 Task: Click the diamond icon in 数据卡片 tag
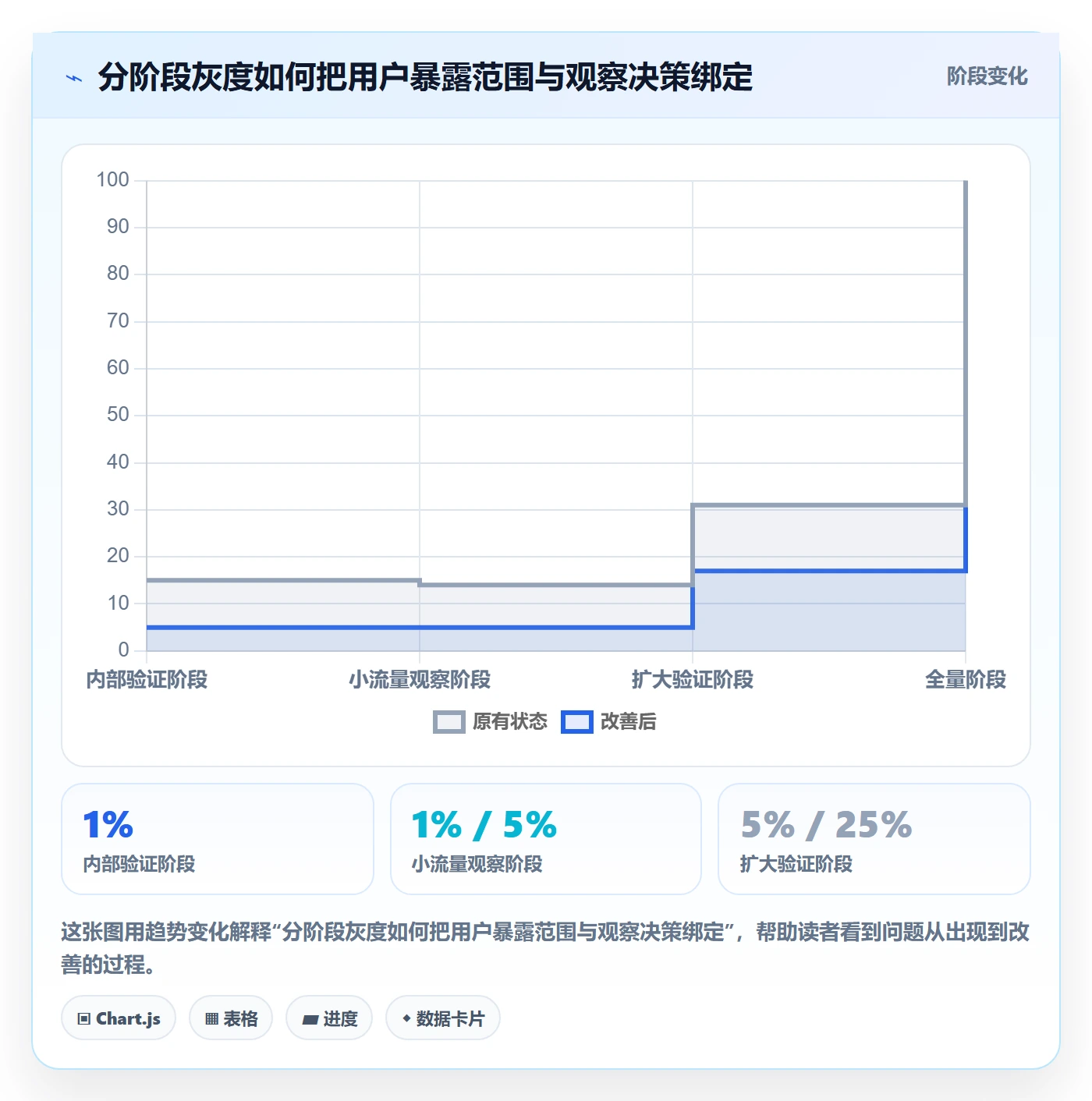406,1018
